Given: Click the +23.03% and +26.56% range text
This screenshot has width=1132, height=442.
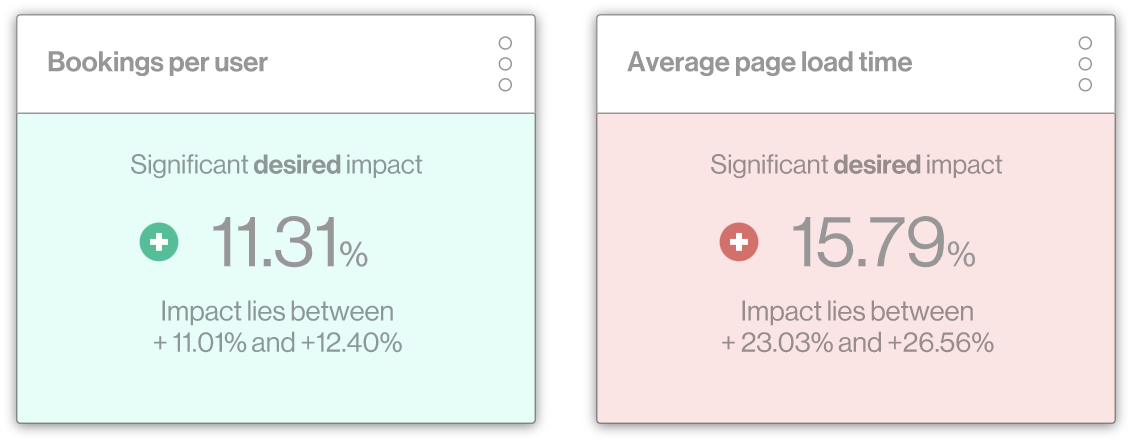Looking at the screenshot, I should (857, 343).
